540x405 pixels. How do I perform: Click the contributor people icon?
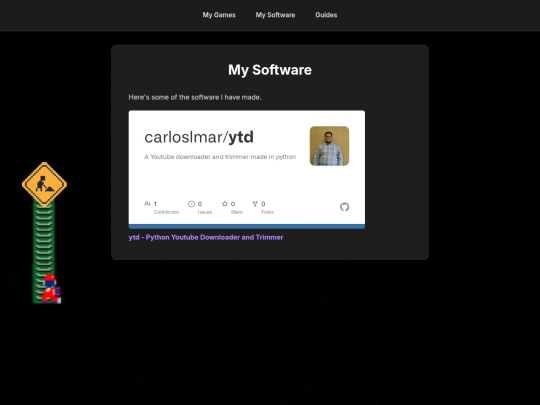pyautogui.click(x=147, y=204)
